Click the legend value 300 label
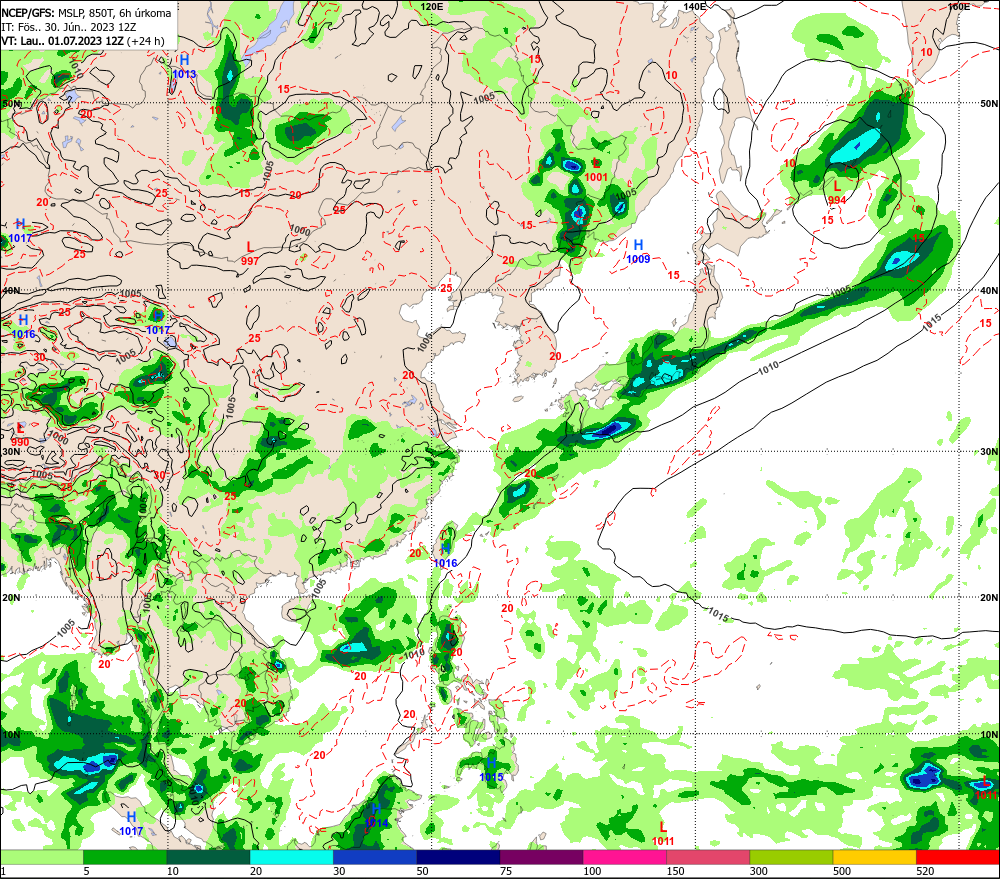This screenshot has width=1000, height=879. point(758,871)
